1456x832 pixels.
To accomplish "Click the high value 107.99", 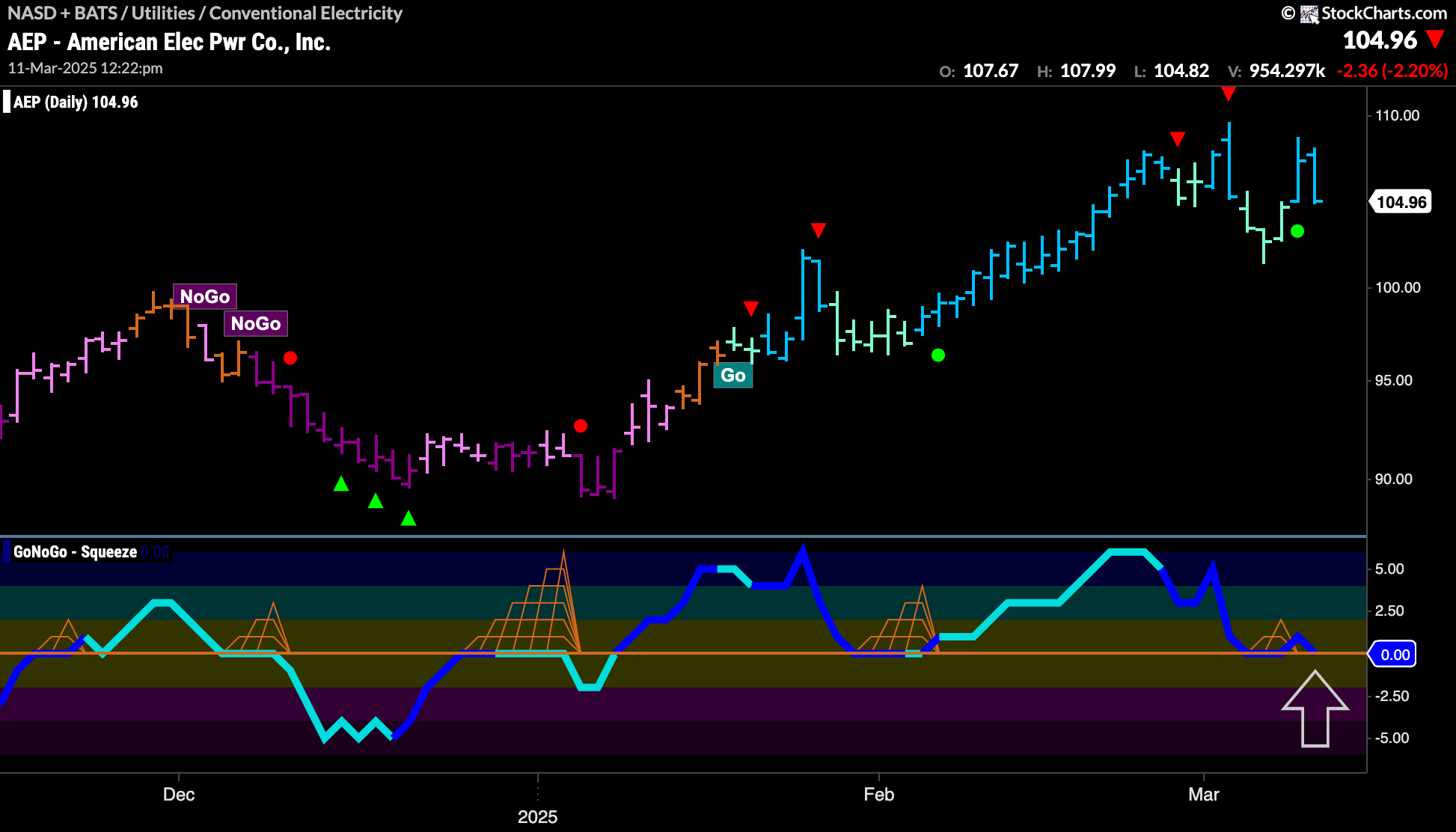I will [1088, 71].
